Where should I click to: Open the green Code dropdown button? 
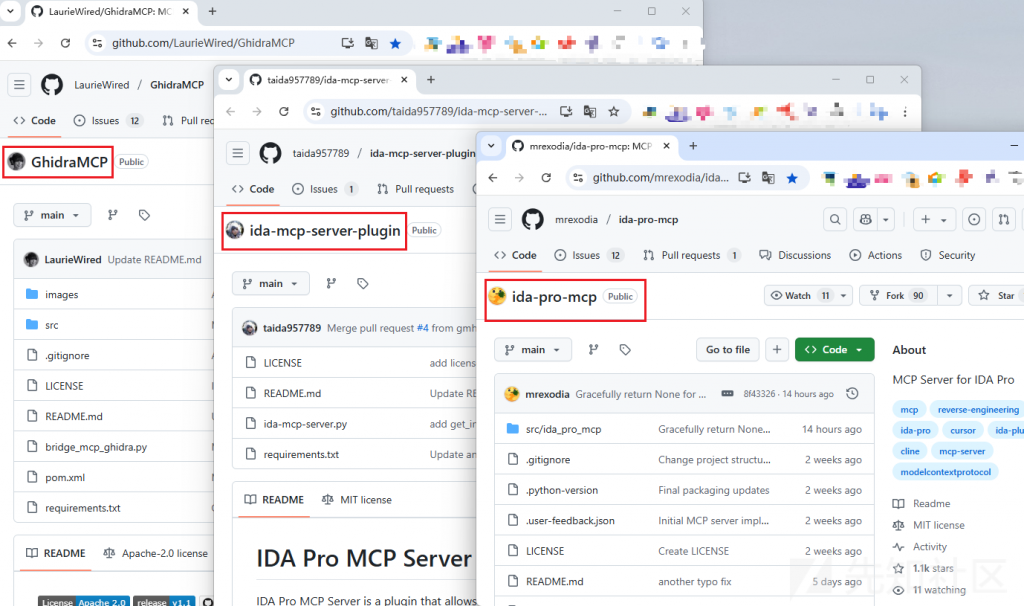834,350
